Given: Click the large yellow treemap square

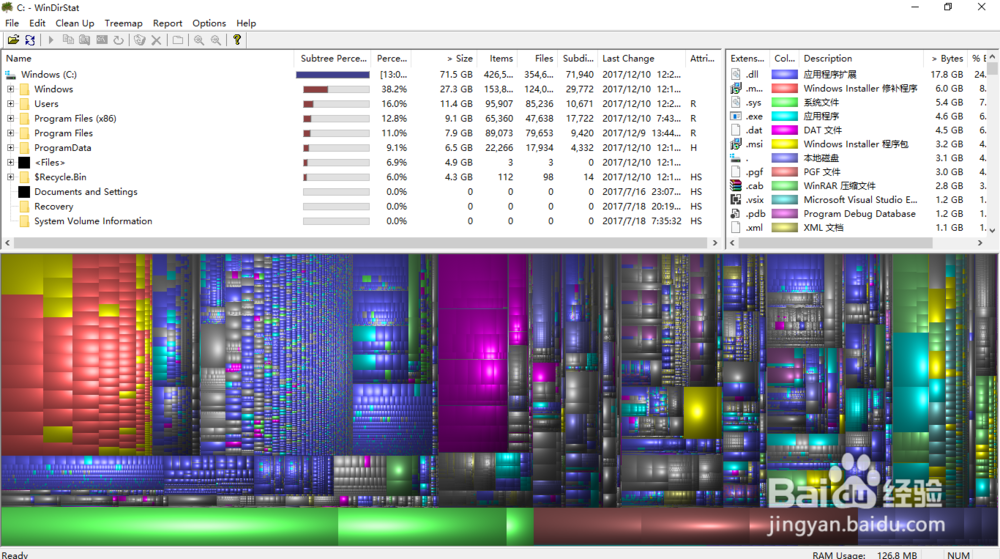Looking at the screenshot, I should (x=702, y=412).
